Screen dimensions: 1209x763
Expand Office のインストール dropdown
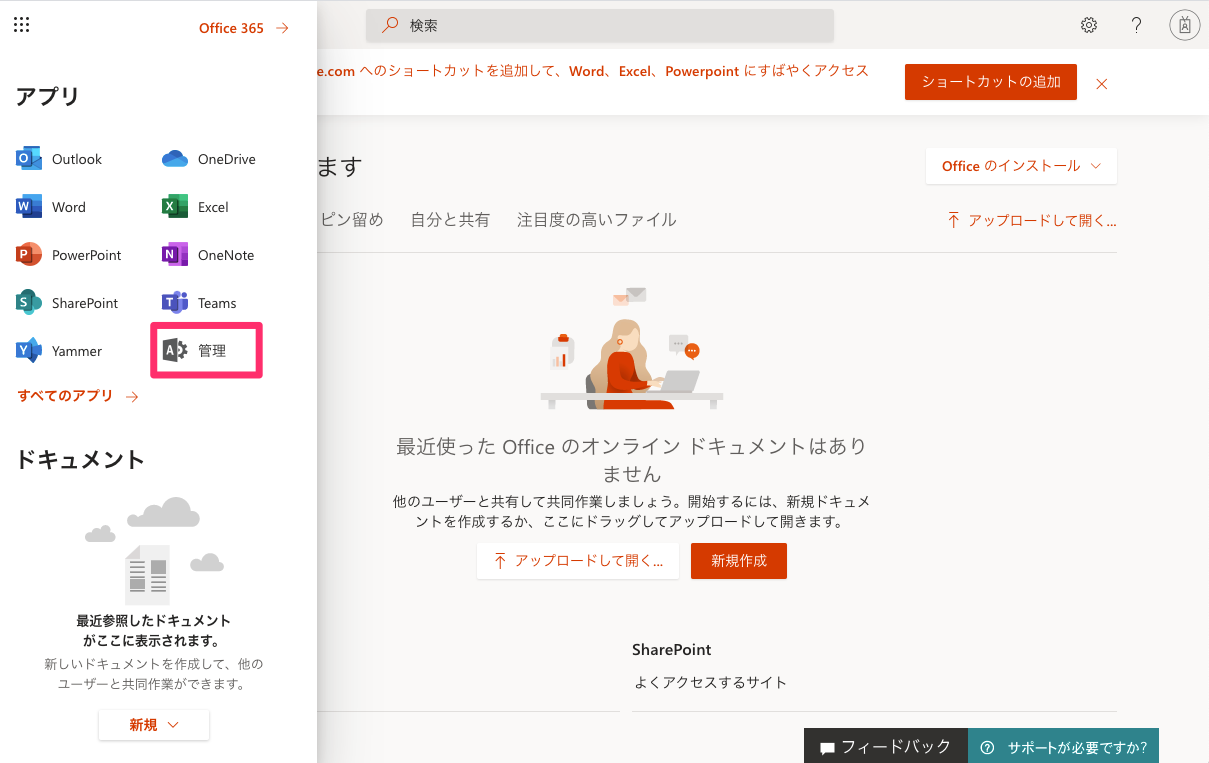(x=1021, y=166)
